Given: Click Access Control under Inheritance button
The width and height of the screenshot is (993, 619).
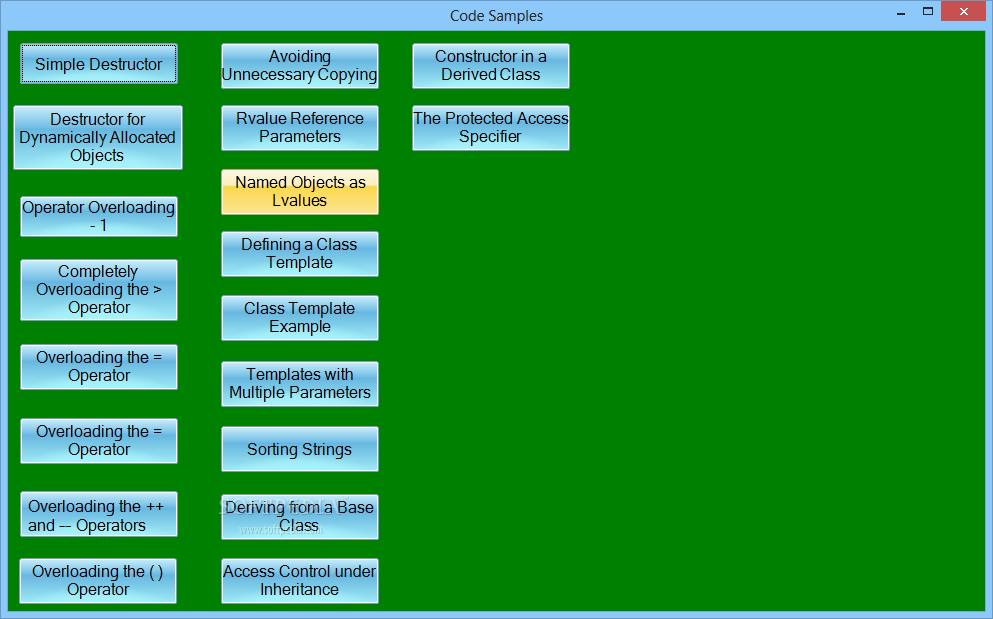Looking at the screenshot, I should [300, 580].
